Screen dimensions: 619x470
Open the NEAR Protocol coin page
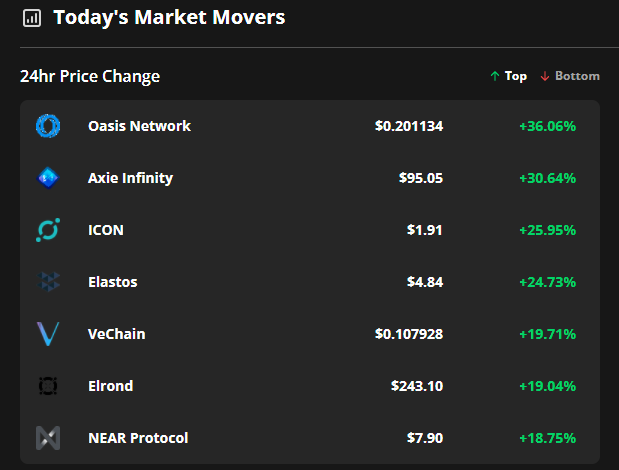coord(138,438)
